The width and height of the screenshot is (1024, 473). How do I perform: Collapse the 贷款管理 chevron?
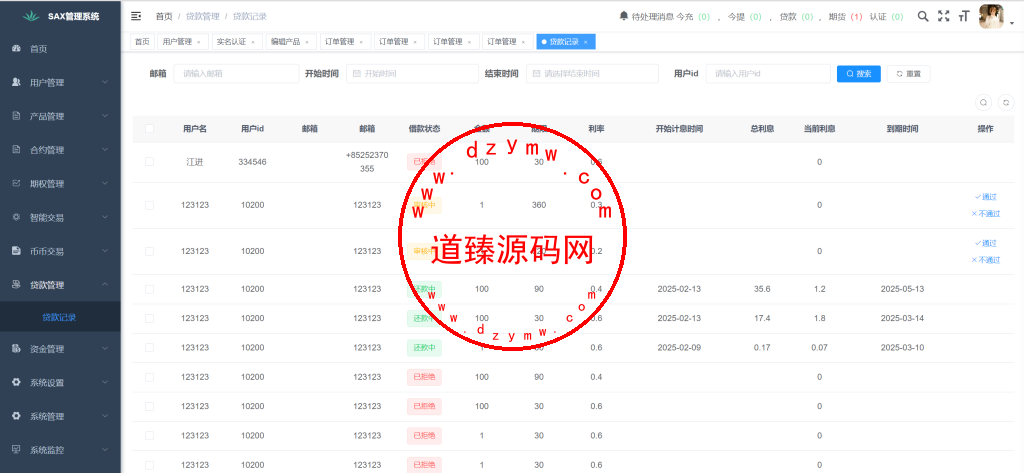105,285
